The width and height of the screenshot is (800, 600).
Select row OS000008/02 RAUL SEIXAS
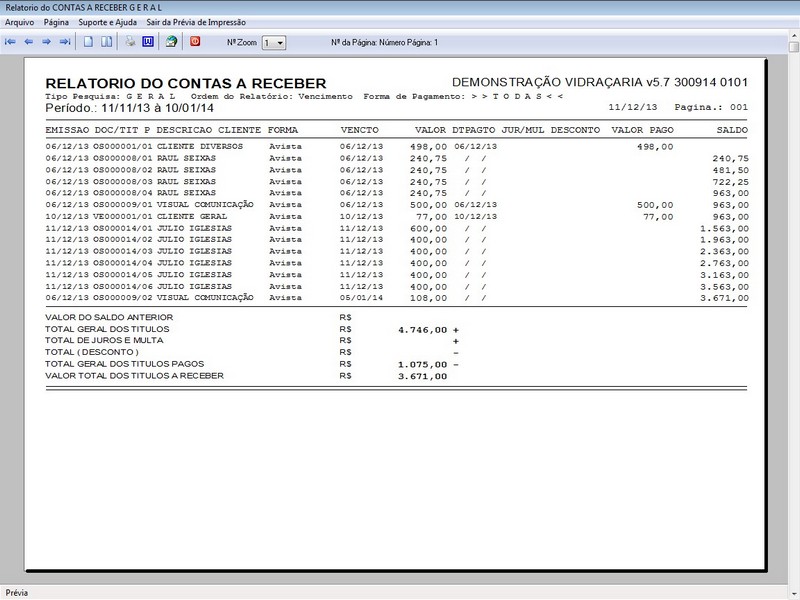point(396,170)
